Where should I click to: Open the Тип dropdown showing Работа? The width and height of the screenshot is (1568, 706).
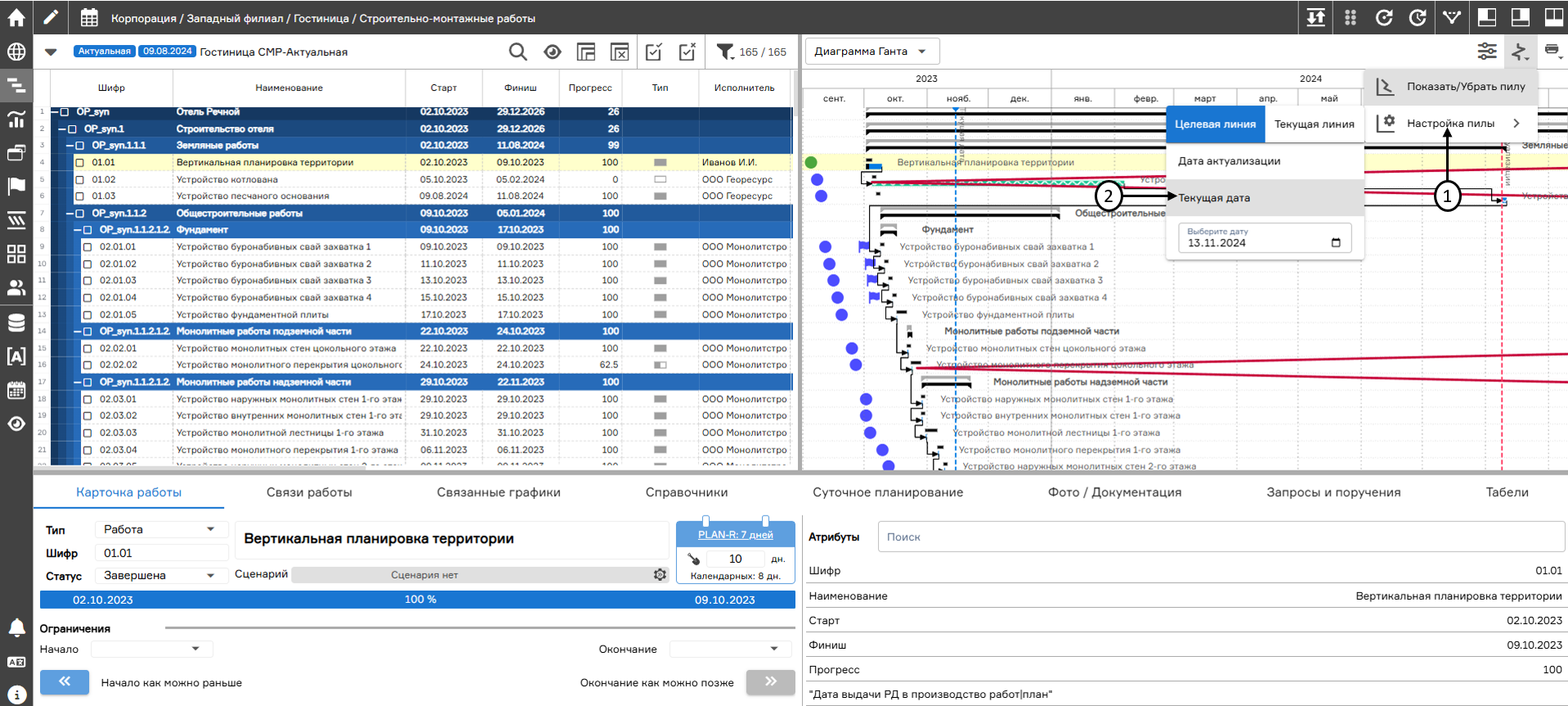(x=160, y=529)
